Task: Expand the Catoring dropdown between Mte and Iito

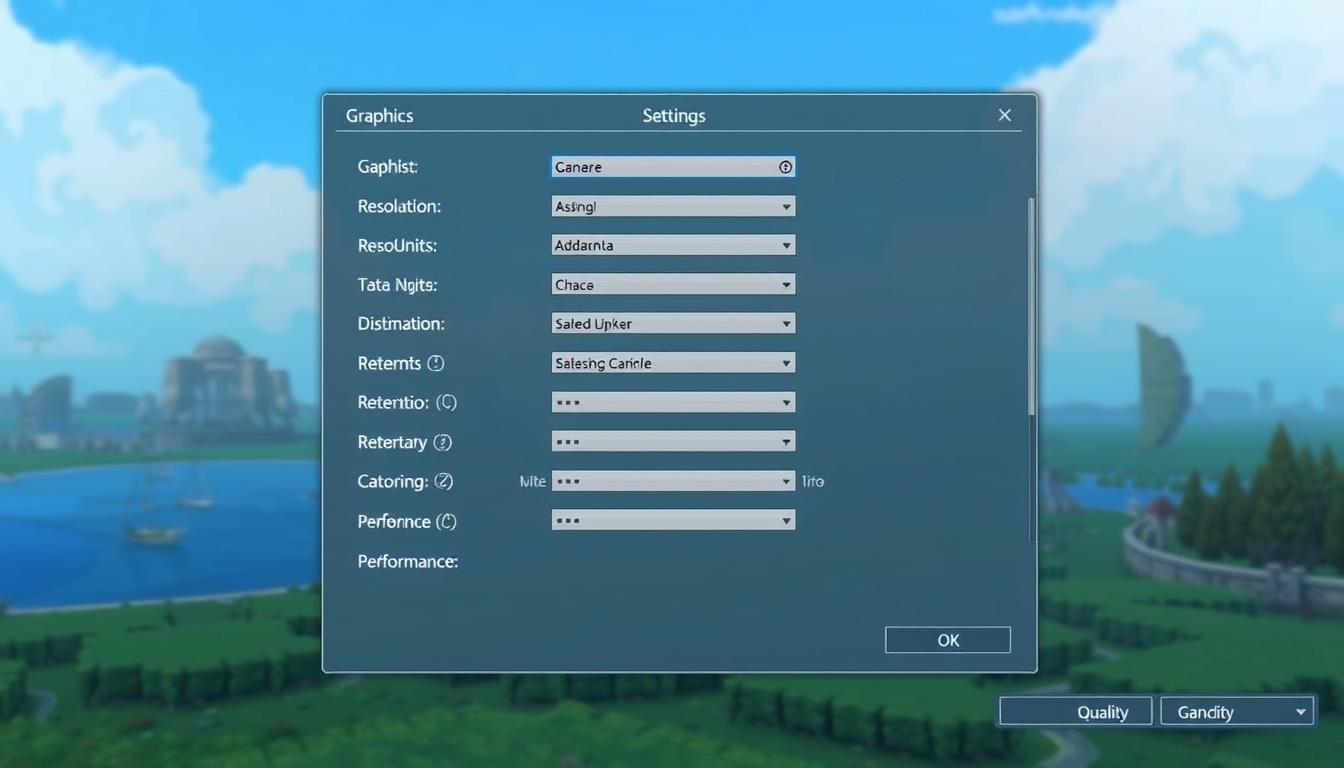Action: click(x=672, y=481)
